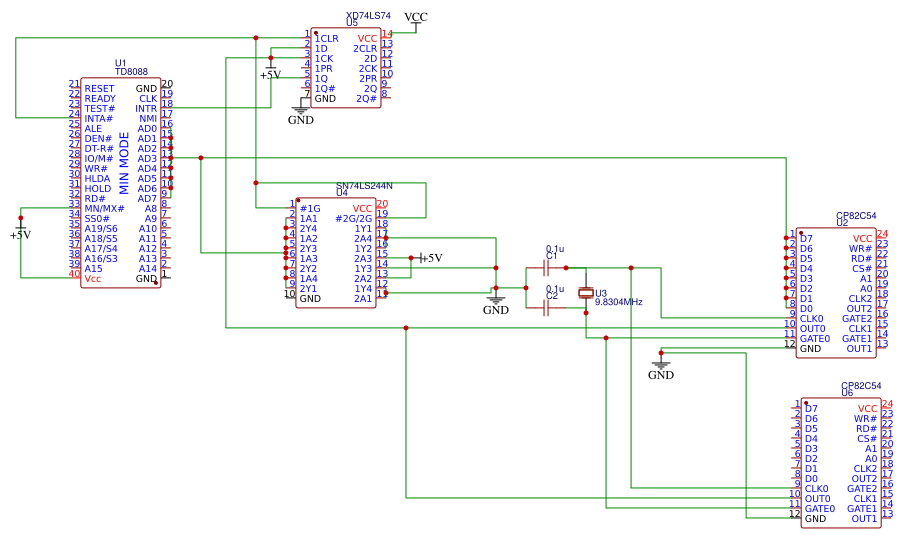Click the XD74LS74 part name label
Image resolution: width=904 pixels, height=538 pixels.
(368, 16)
